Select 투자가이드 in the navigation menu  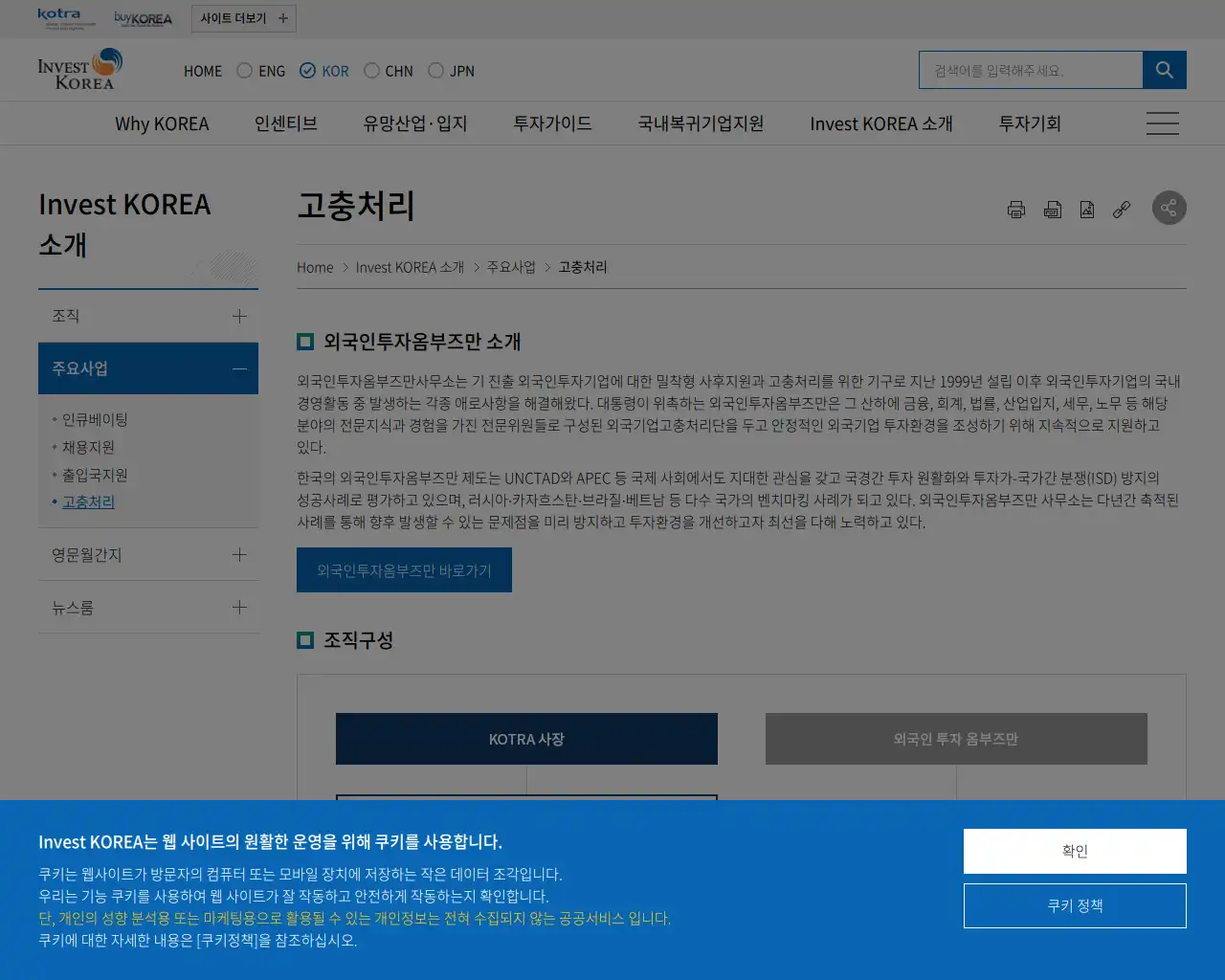point(551,122)
